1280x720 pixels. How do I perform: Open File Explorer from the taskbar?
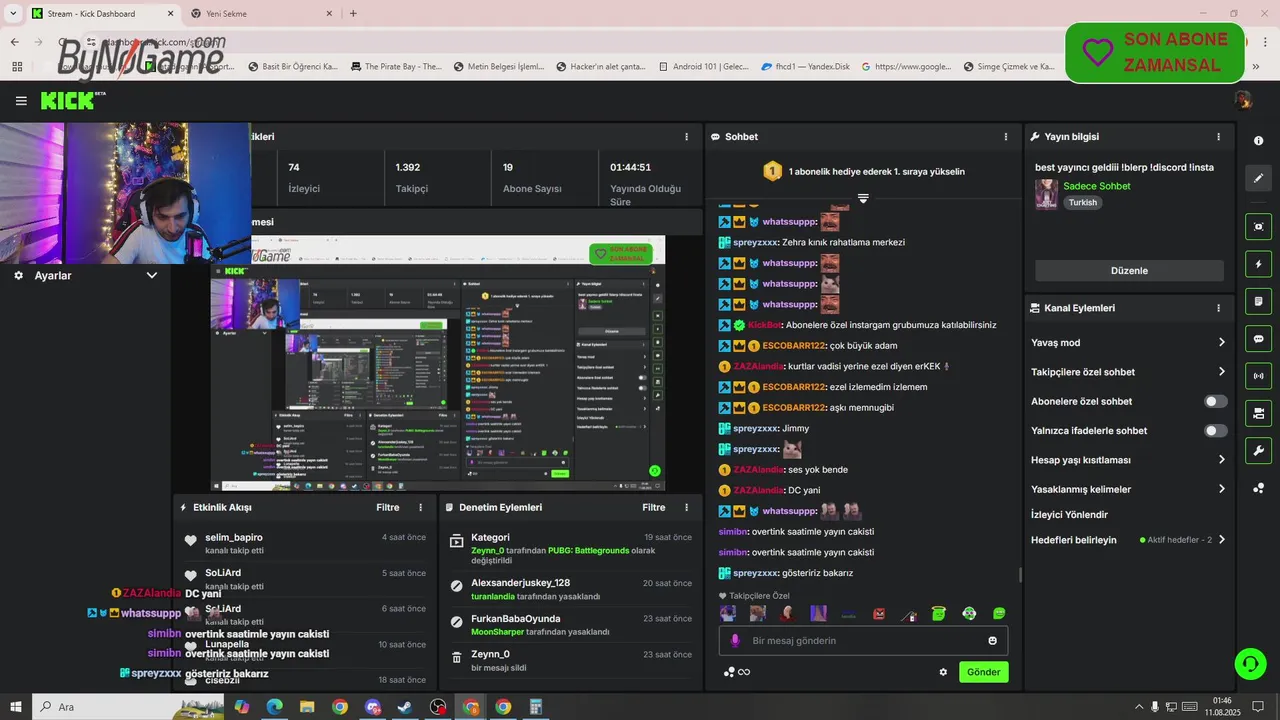point(307,707)
